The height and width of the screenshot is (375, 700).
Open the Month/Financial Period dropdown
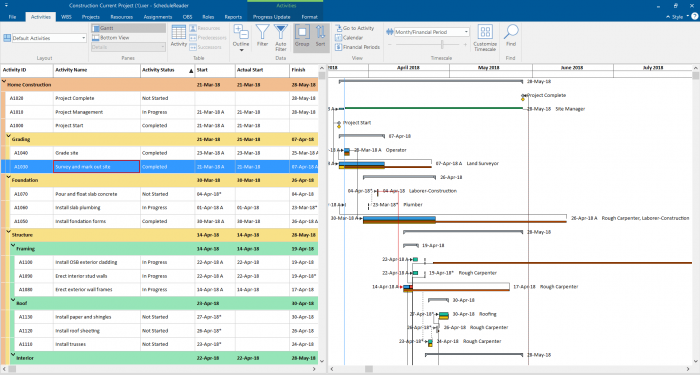tap(432, 32)
